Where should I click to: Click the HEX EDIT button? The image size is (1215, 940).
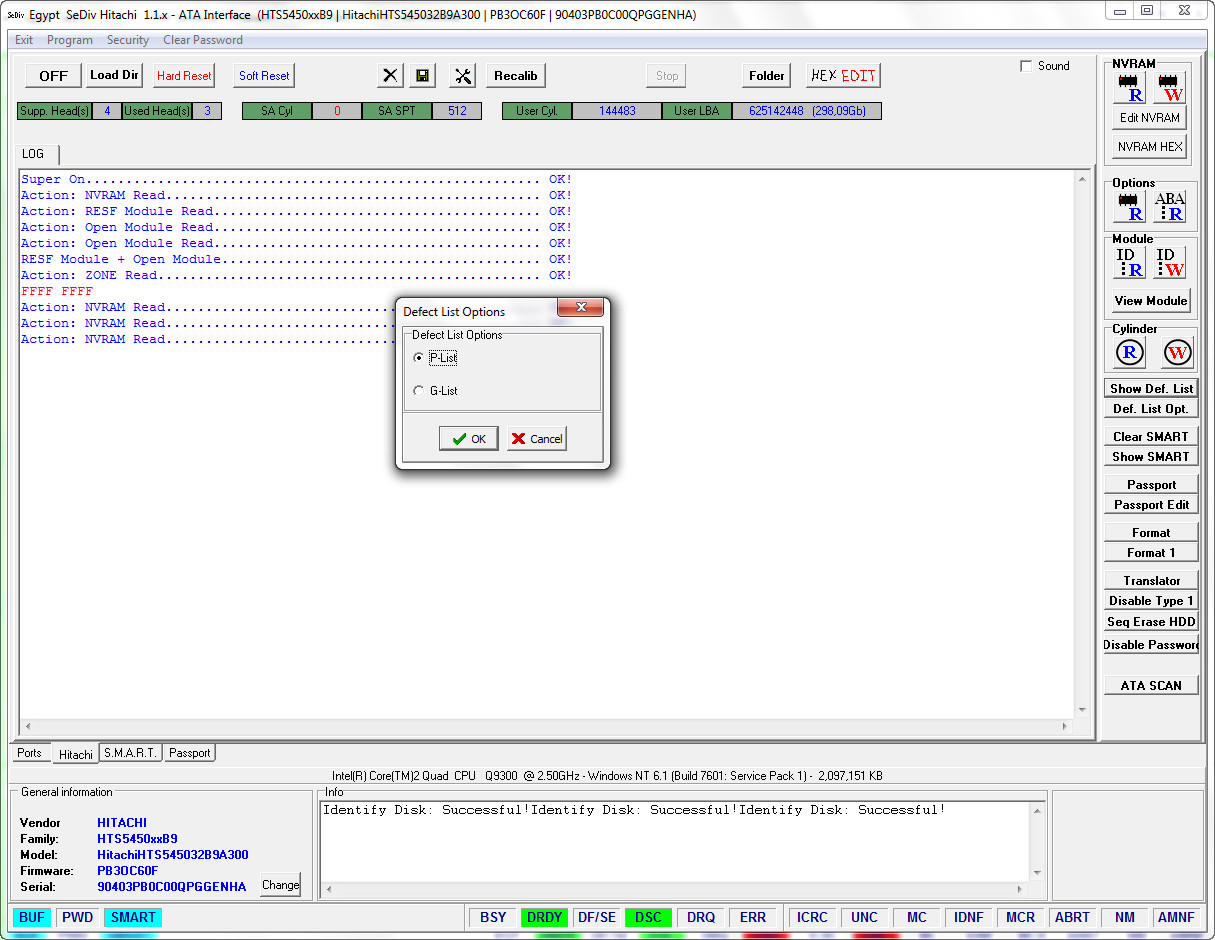point(843,76)
